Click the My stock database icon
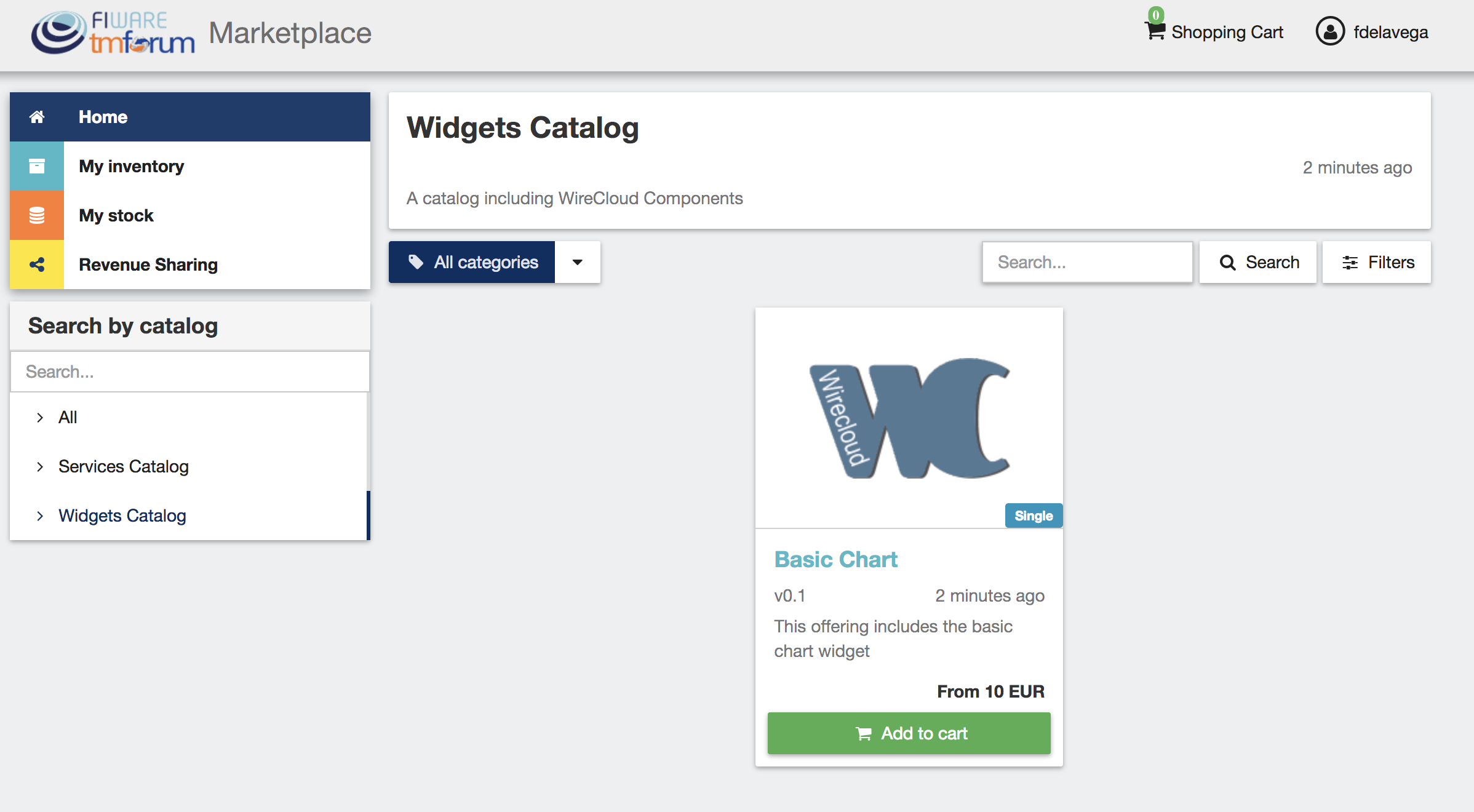The height and width of the screenshot is (812, 1474). [x=37, y=215]
